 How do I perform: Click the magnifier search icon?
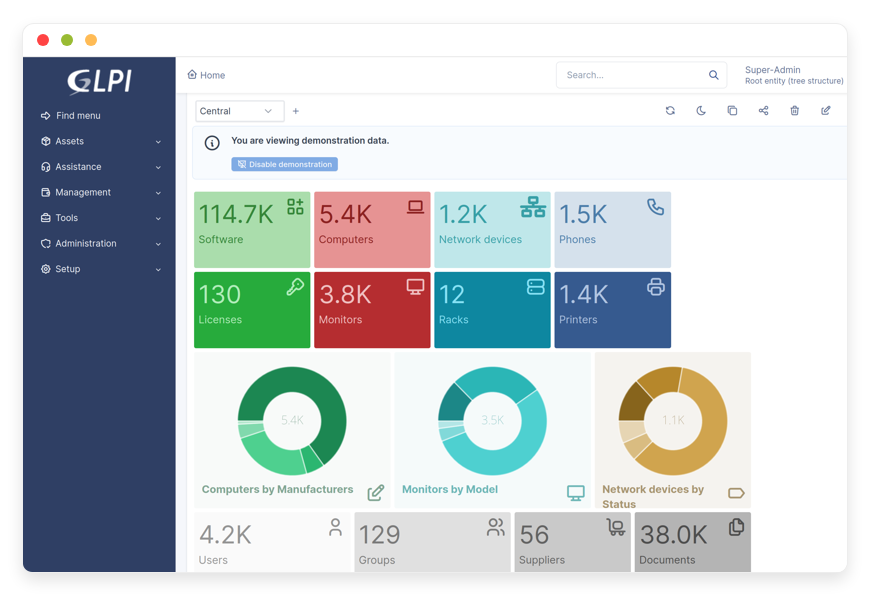coord(714,75)
